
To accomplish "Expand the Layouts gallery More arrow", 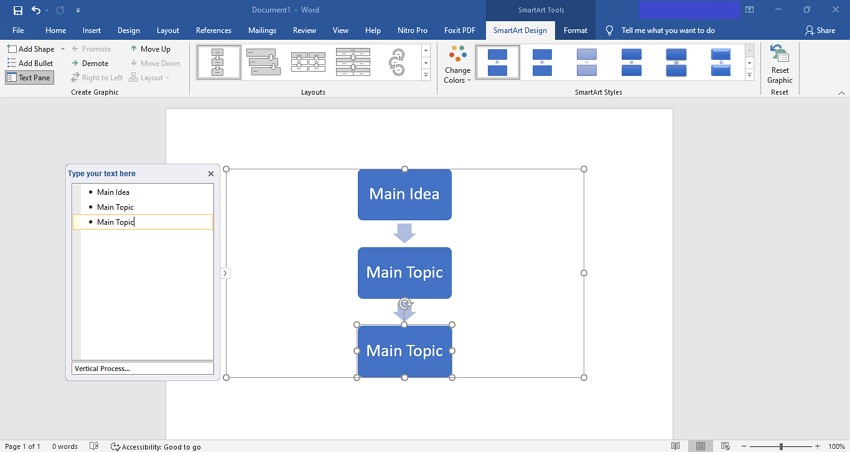I will pos(426,75).
